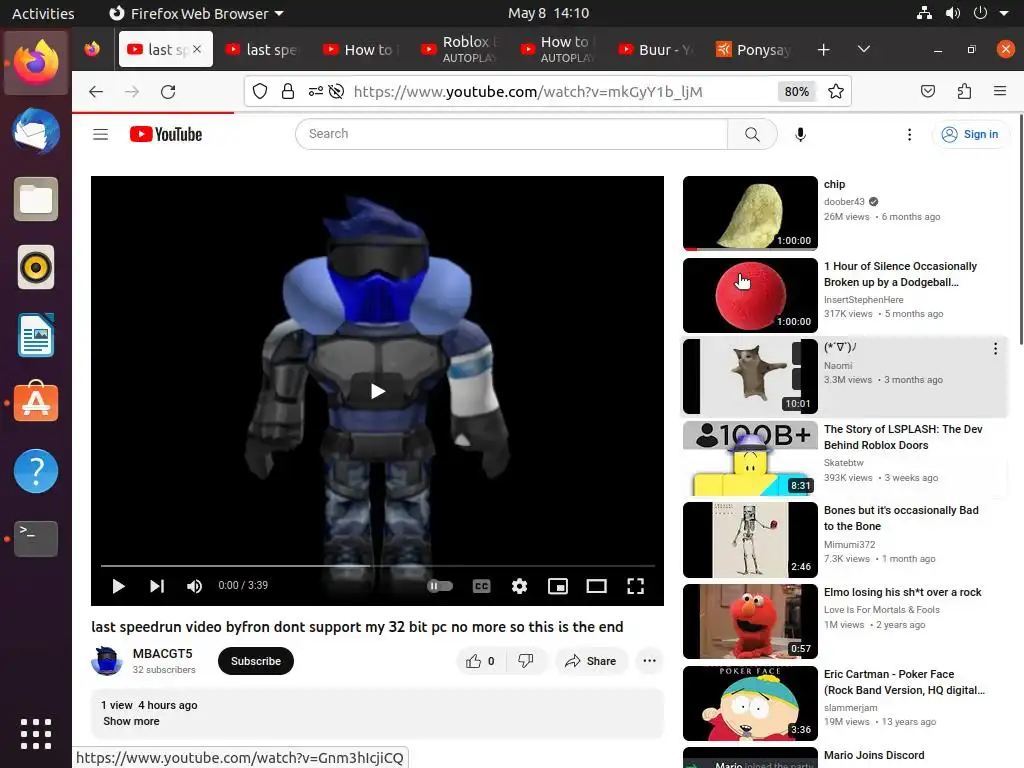Click the search magnifier button
This screenshot has width=1024, height=768.
click(x=752, y=134)
